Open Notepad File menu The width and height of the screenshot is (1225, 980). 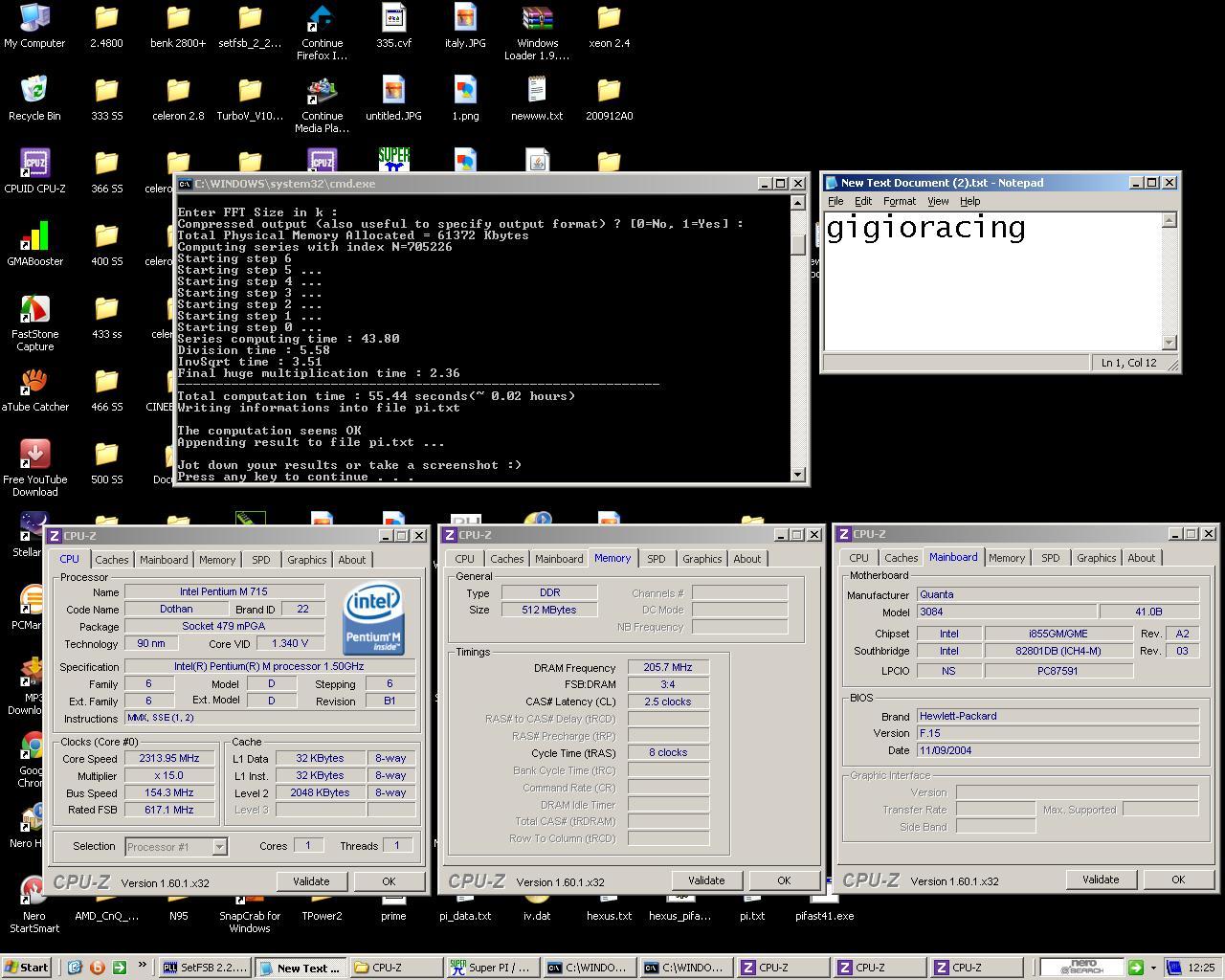[835, 201]
